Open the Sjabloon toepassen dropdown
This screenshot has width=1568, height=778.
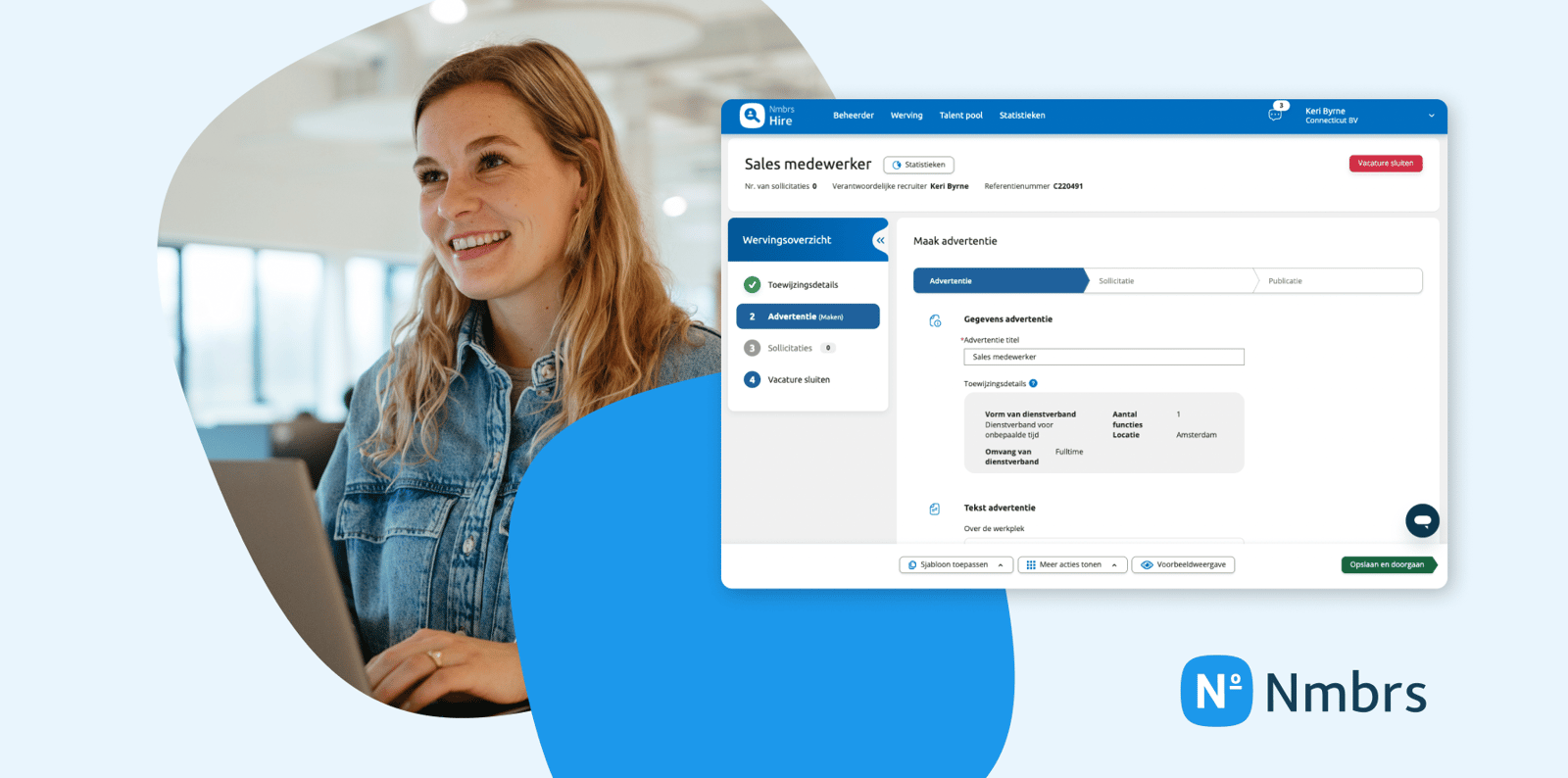point(955,565)
